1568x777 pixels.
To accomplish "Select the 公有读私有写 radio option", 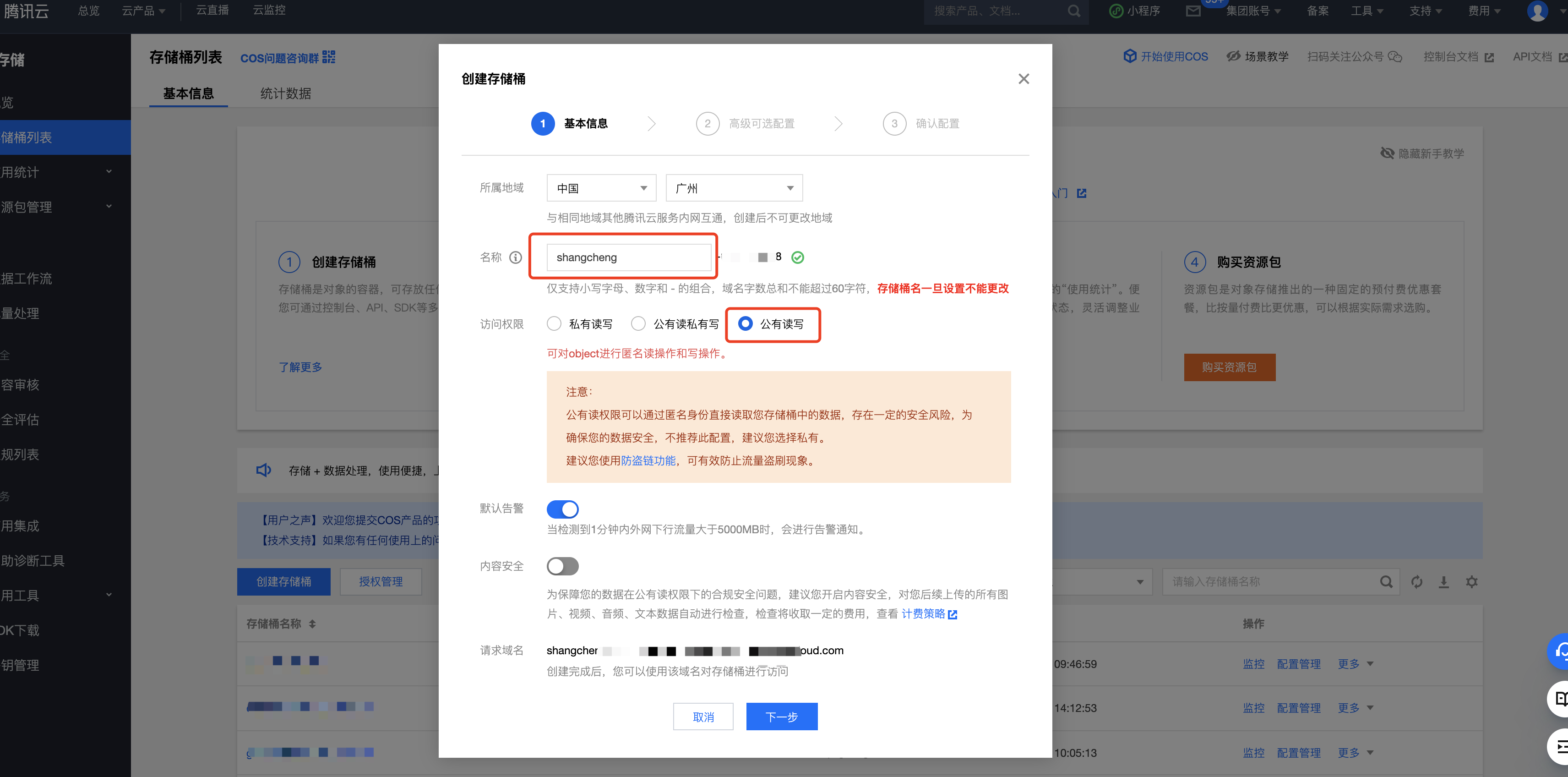I will click(x=638, y=324).
